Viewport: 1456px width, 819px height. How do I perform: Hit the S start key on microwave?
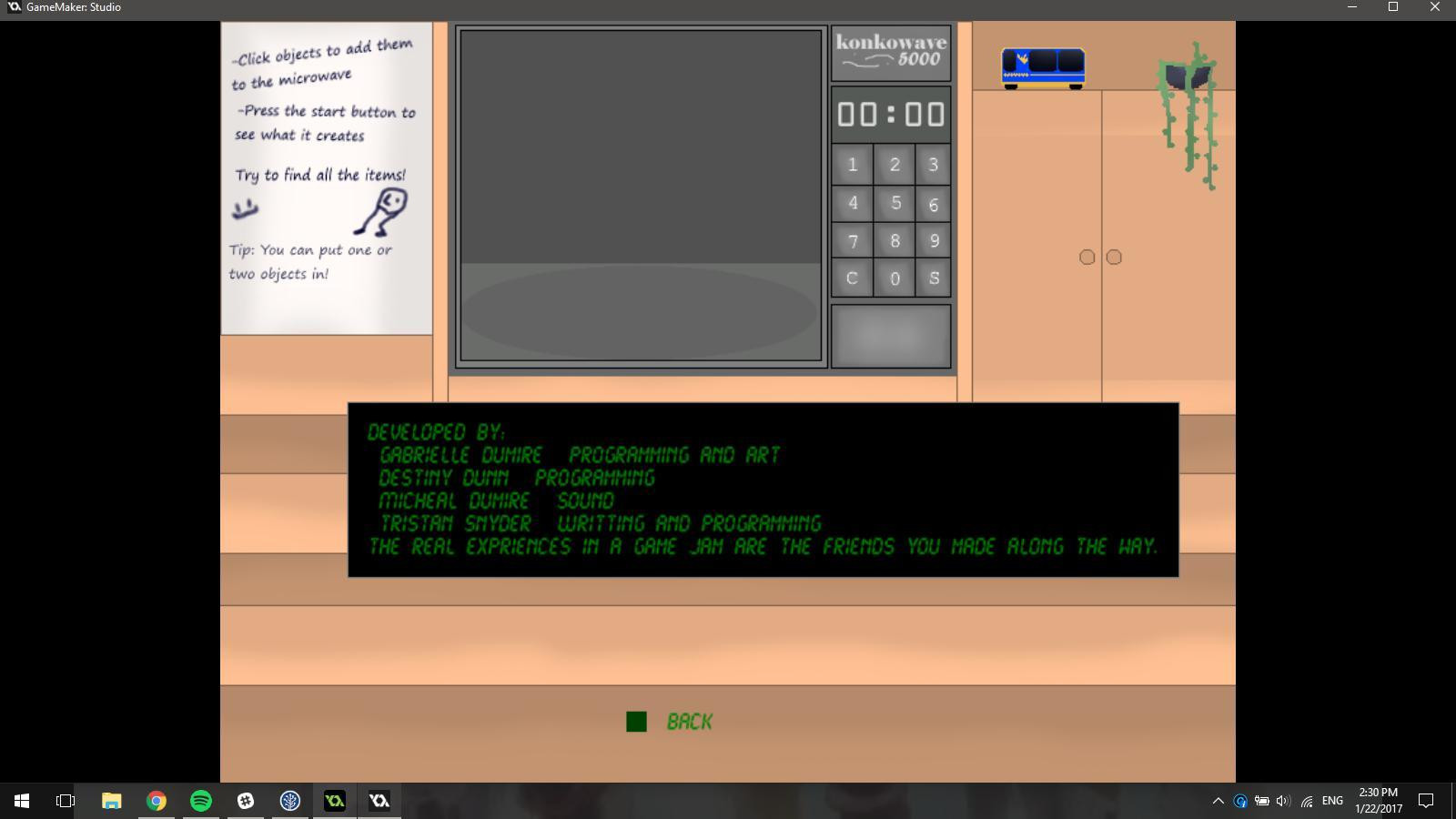coord(933,278)
